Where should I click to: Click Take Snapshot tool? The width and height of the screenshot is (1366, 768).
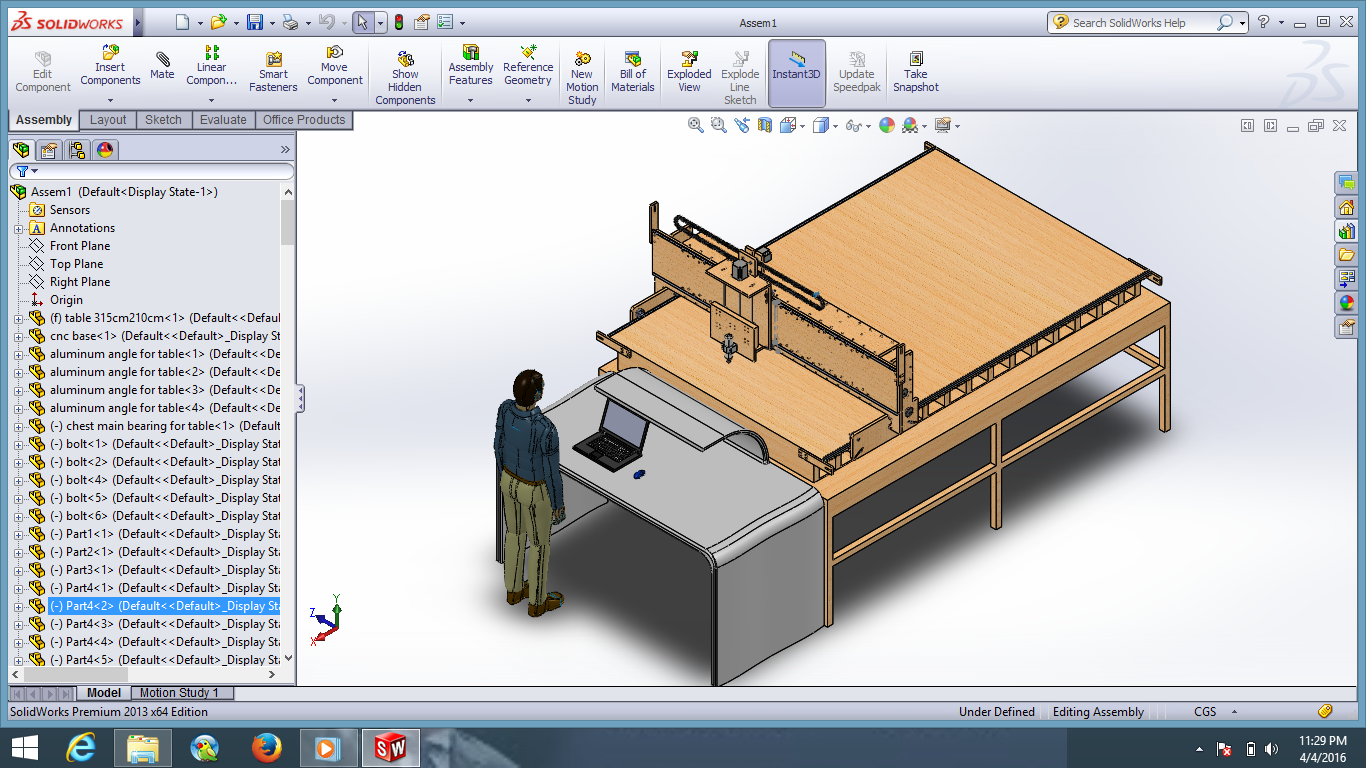(915, 72)
